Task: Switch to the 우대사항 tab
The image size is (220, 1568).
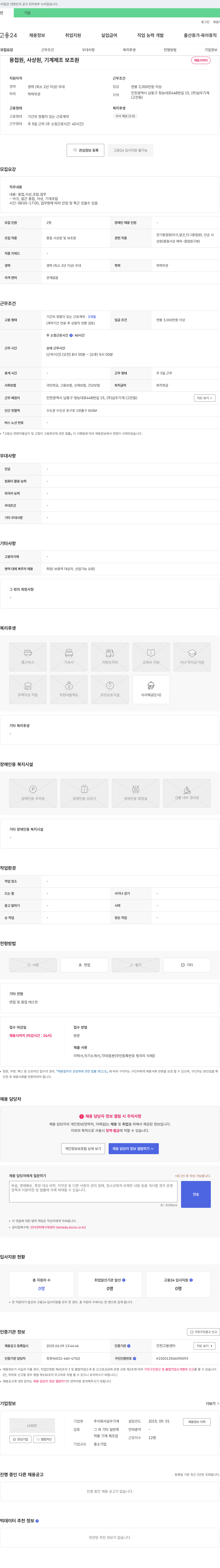Action: [88, 50]
